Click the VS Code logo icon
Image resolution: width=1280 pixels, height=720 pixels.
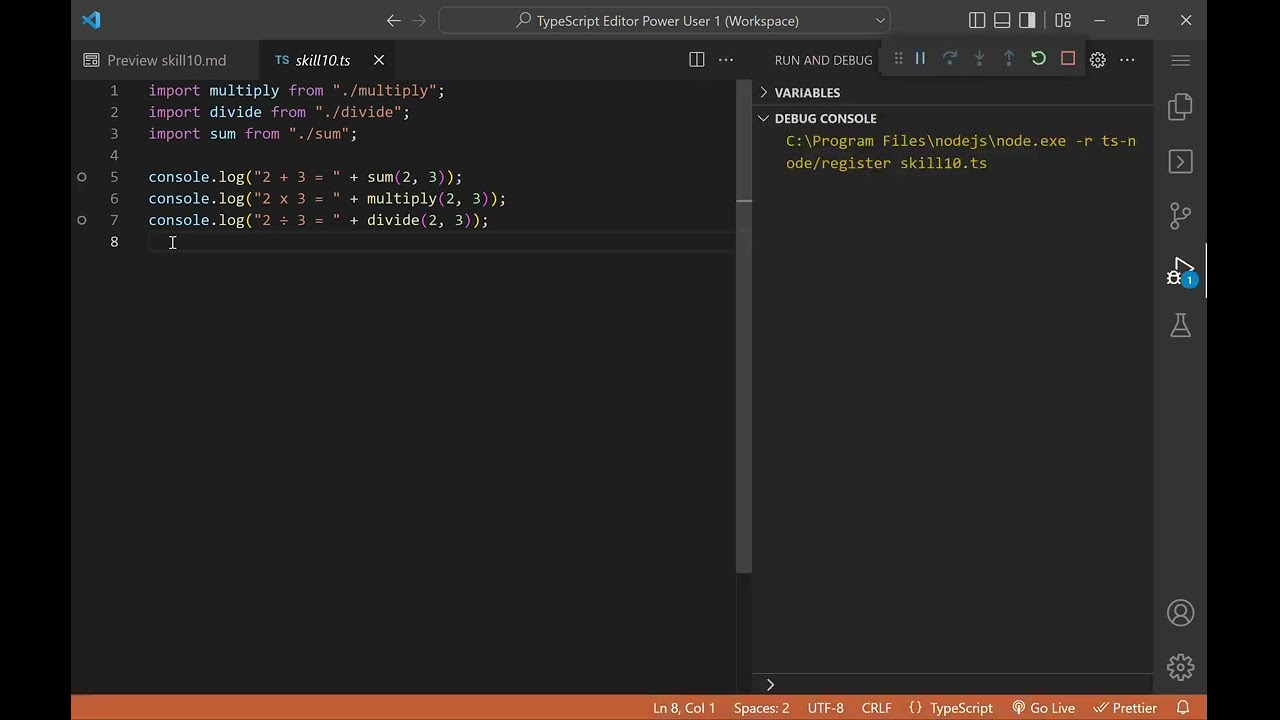coord(91,20)
